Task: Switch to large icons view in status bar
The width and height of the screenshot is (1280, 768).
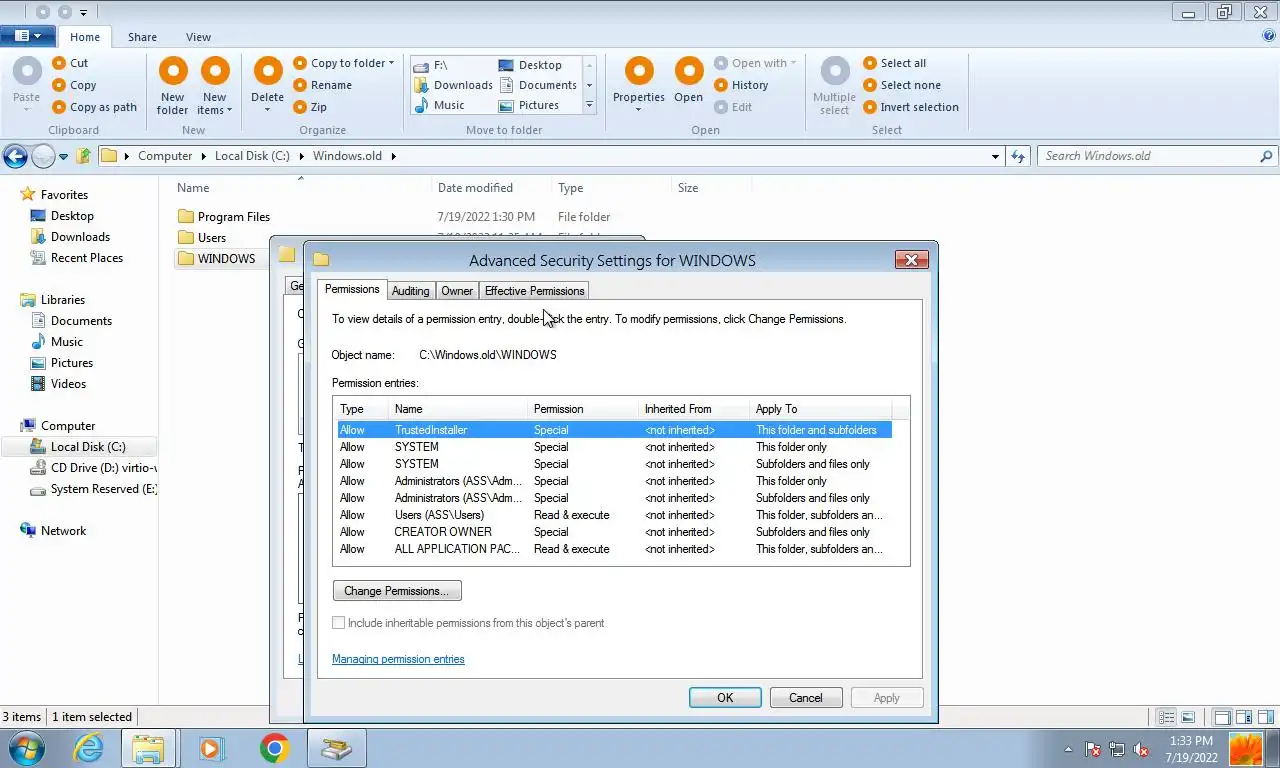Action: pos(1188,717)
